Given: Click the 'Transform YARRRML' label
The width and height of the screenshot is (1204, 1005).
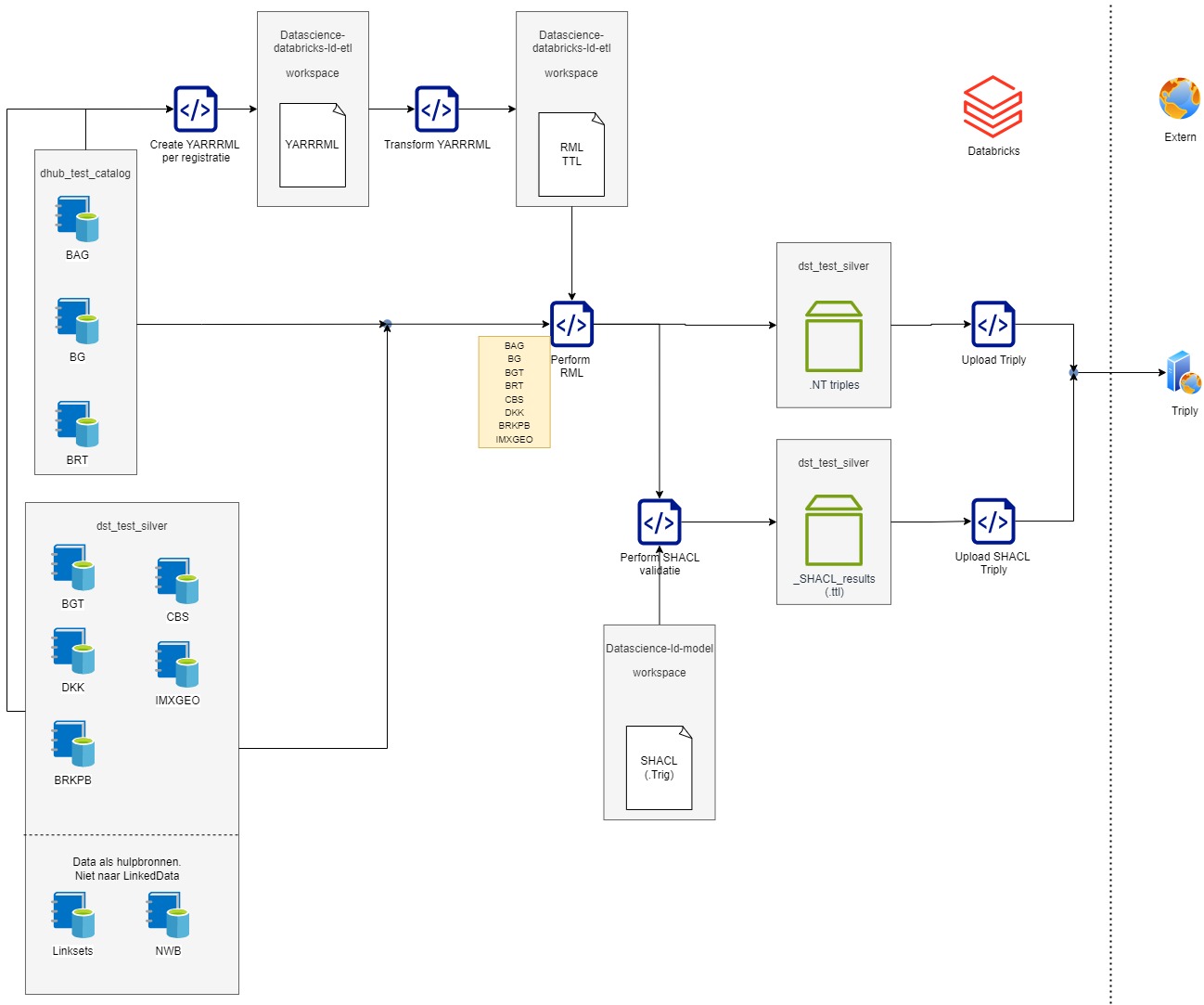Looking at the screenshot, I should coord(437,145).
